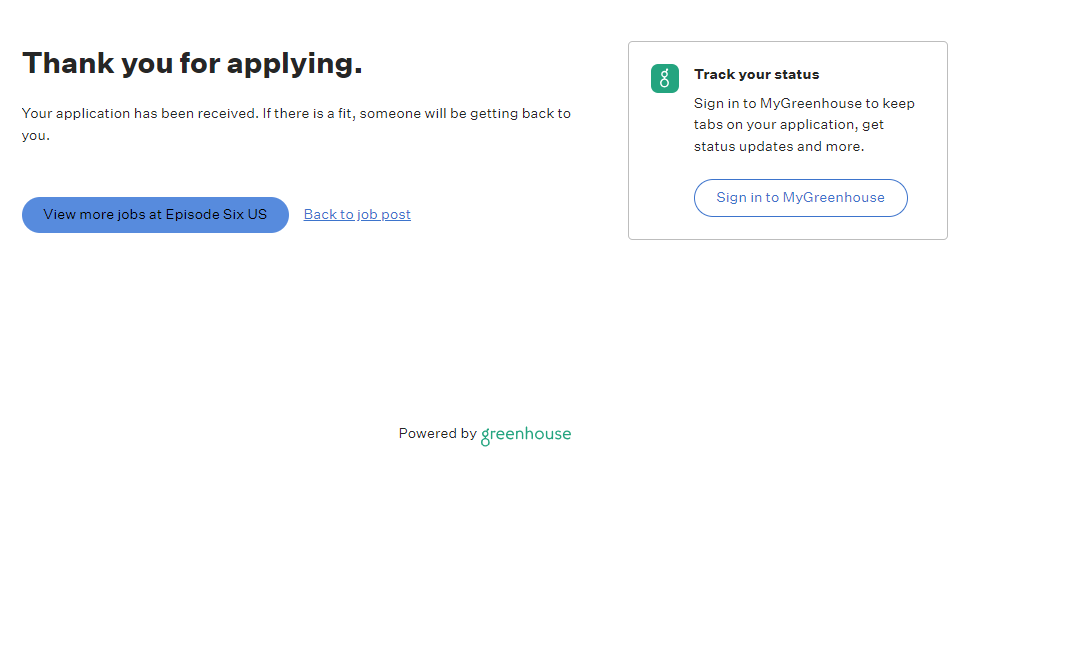Follow the Back to job post link
Image resolution: width=1077 pixels, height=652 pixels.
pyautogui.click(x=357, y=215)
